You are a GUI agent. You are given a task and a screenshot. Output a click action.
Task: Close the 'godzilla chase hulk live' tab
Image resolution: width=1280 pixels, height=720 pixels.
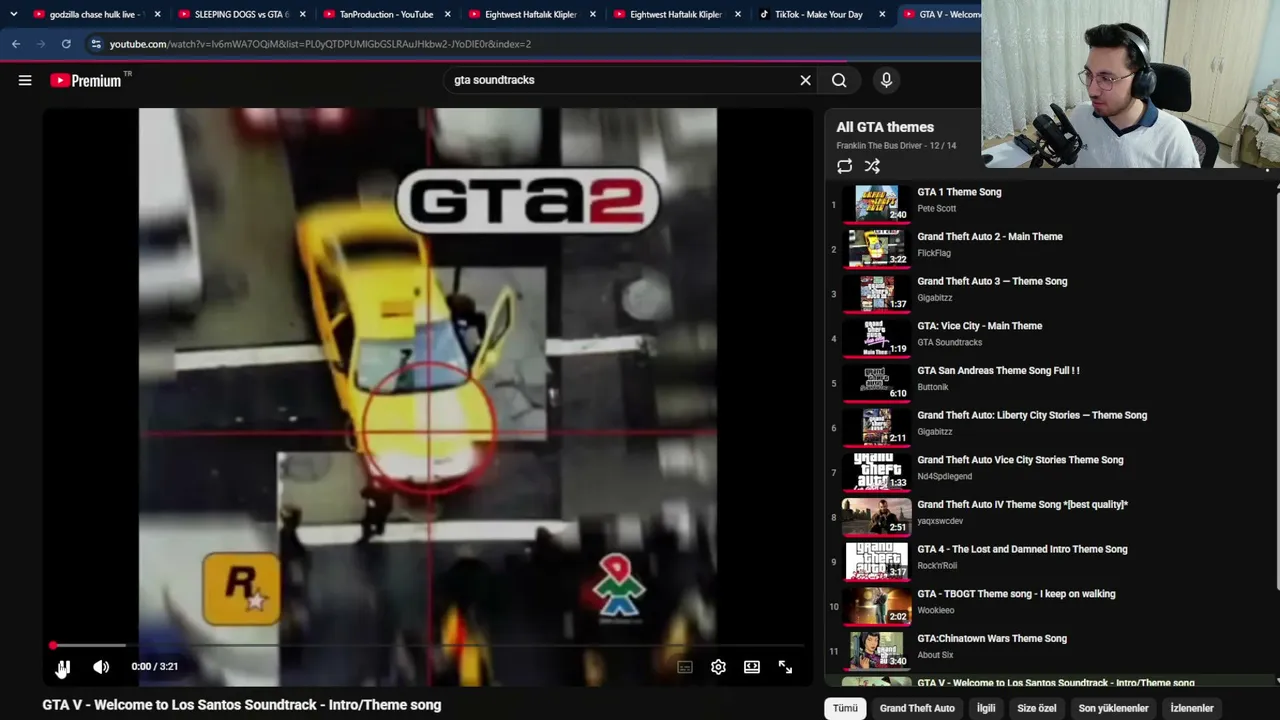click(x=157, y=14)
